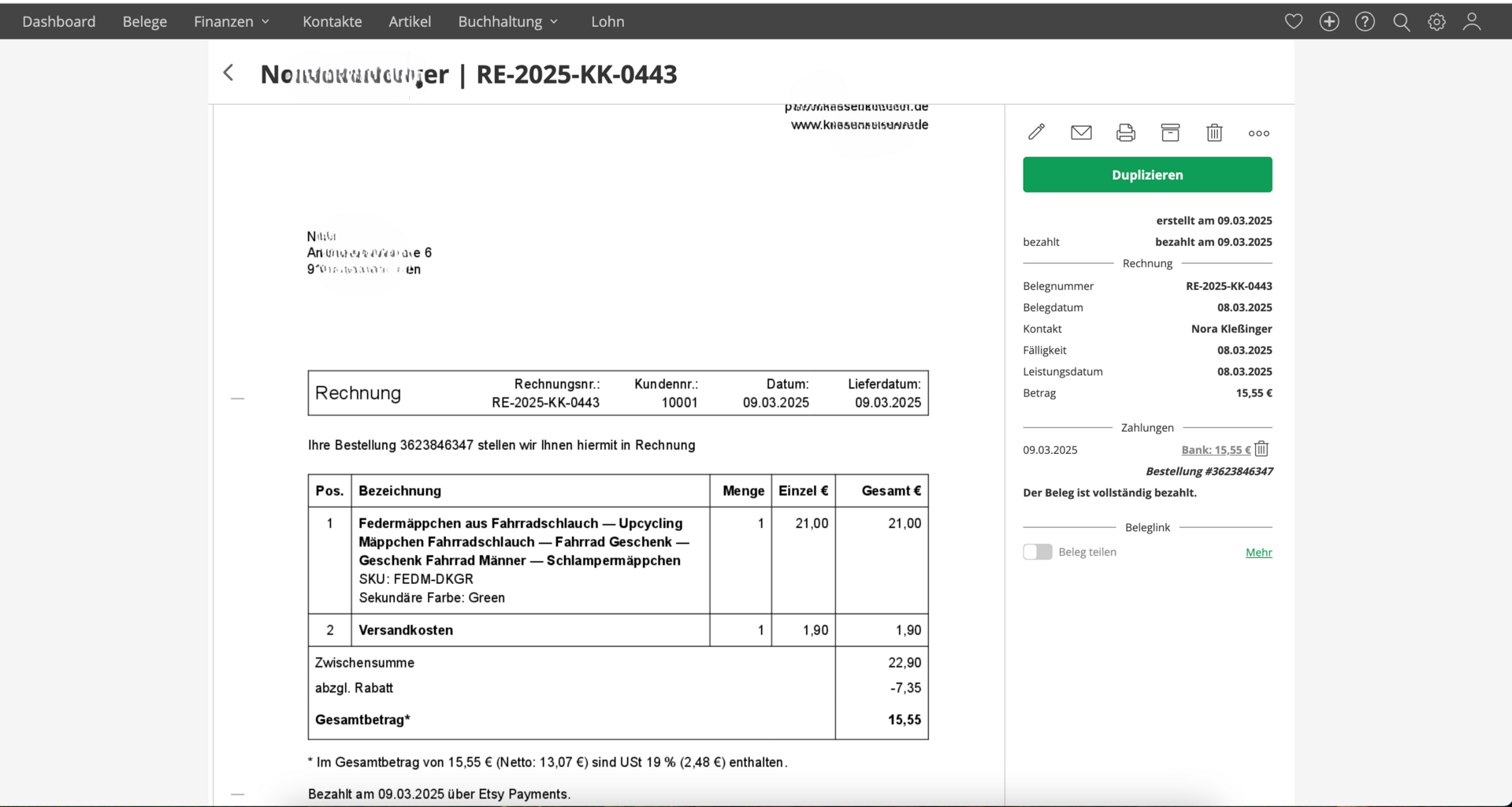Open the Belege menu item

(x=144, y=21)
